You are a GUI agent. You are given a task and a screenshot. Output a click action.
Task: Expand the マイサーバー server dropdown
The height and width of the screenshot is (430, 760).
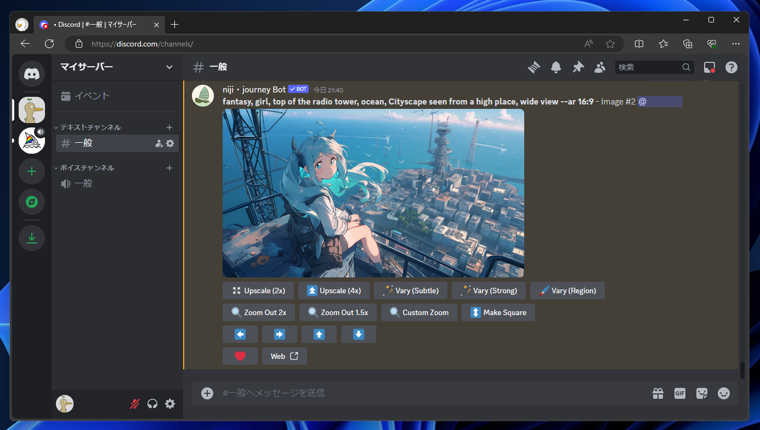coord(169,67)
